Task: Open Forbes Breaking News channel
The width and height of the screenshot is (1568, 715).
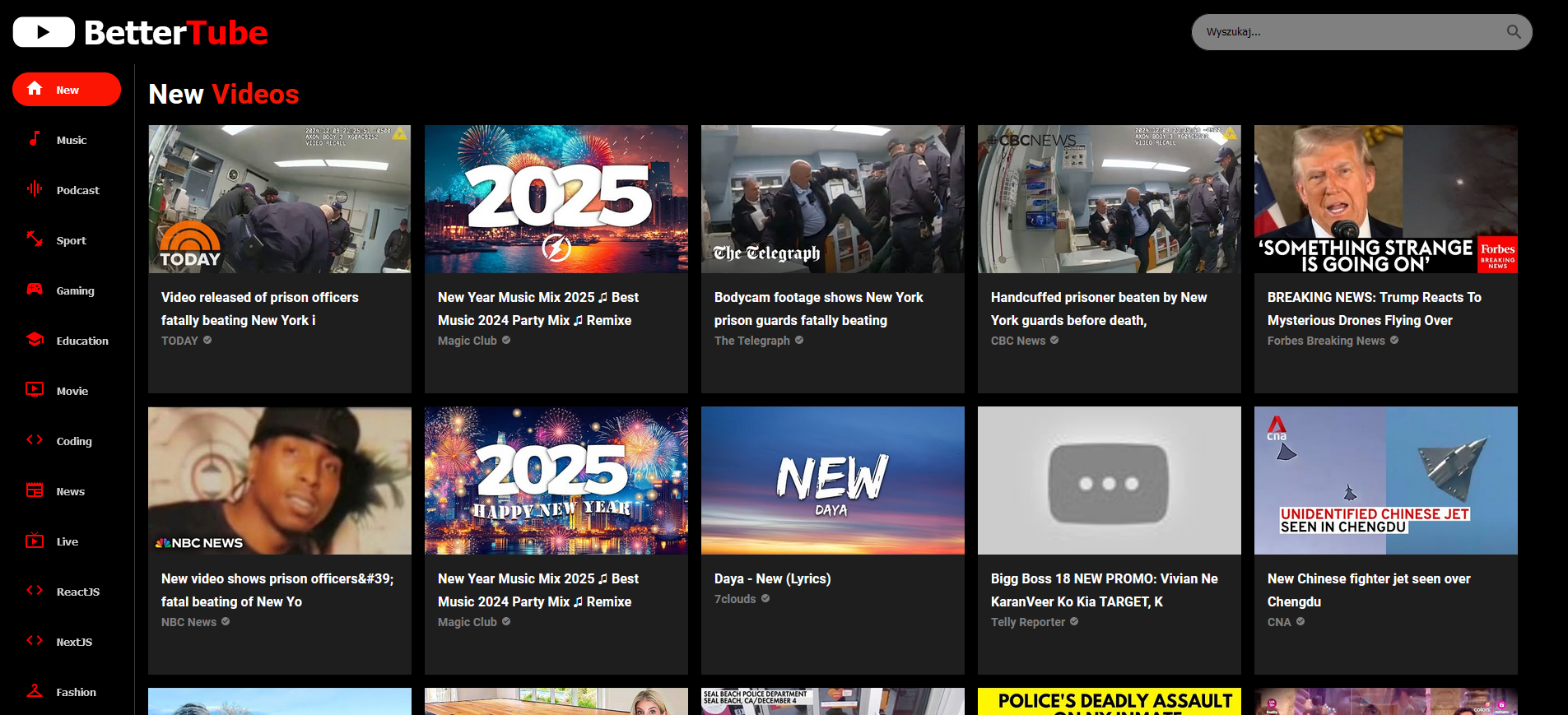Action: tap(1326, 341)
